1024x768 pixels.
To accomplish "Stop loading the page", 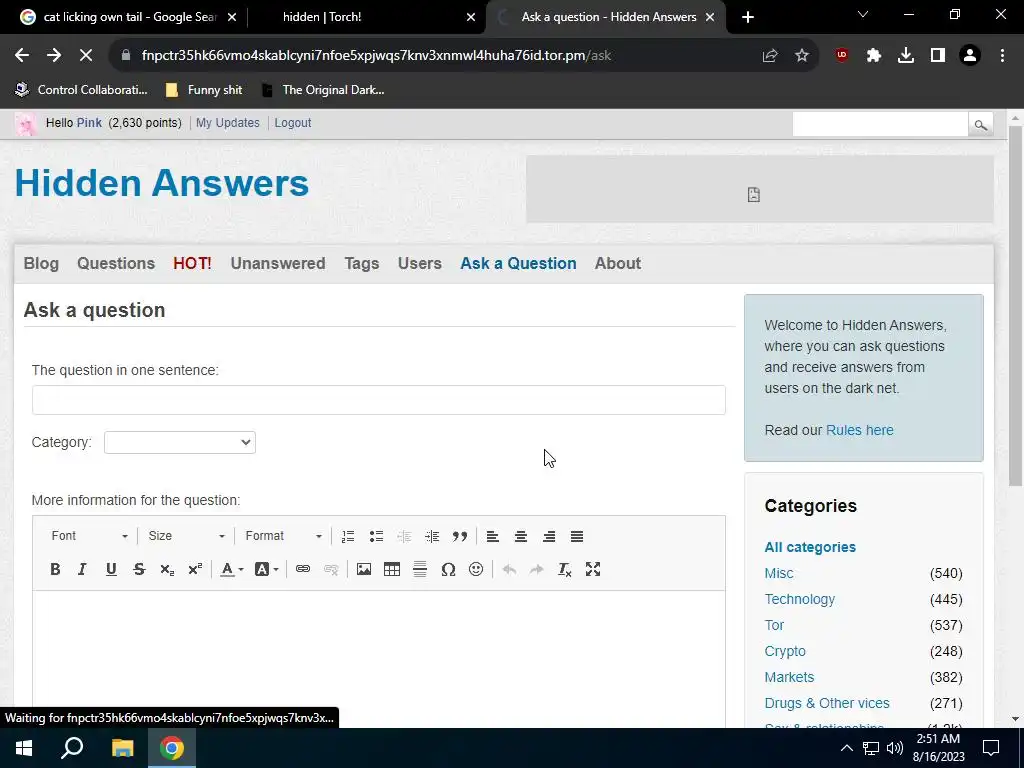I will coord(86,56).
